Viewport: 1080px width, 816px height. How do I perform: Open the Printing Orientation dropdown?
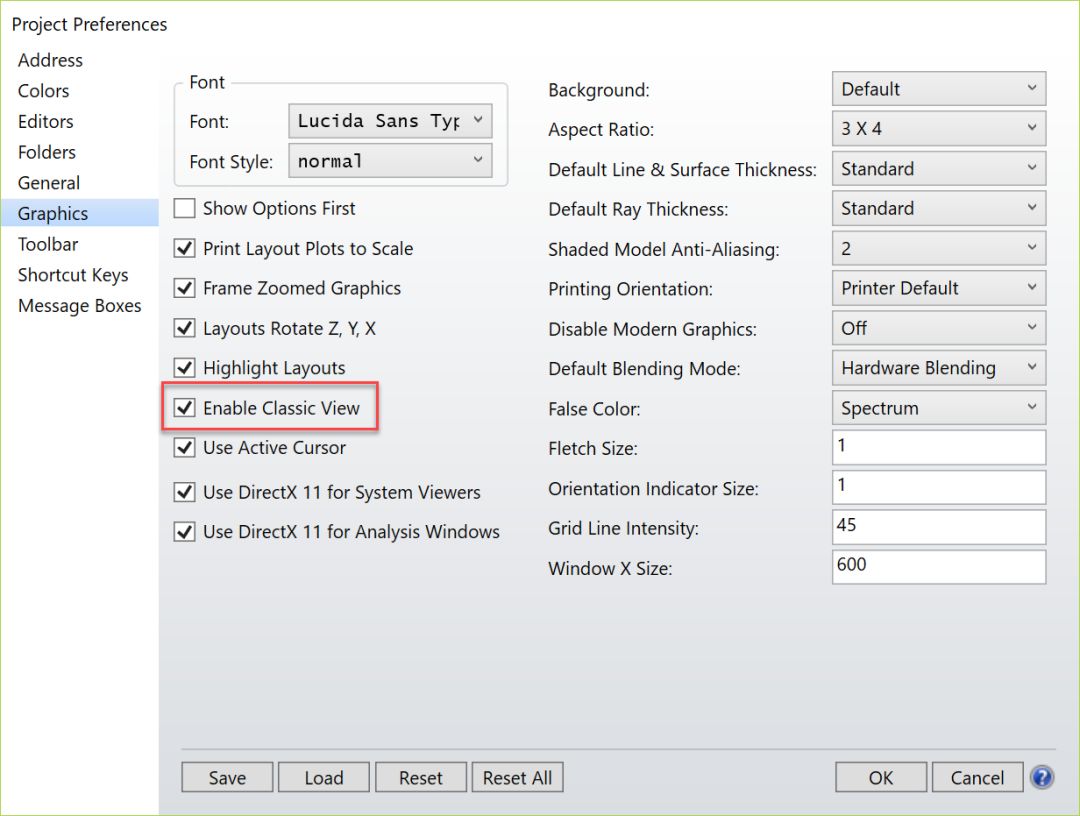[x=938, y=288]
